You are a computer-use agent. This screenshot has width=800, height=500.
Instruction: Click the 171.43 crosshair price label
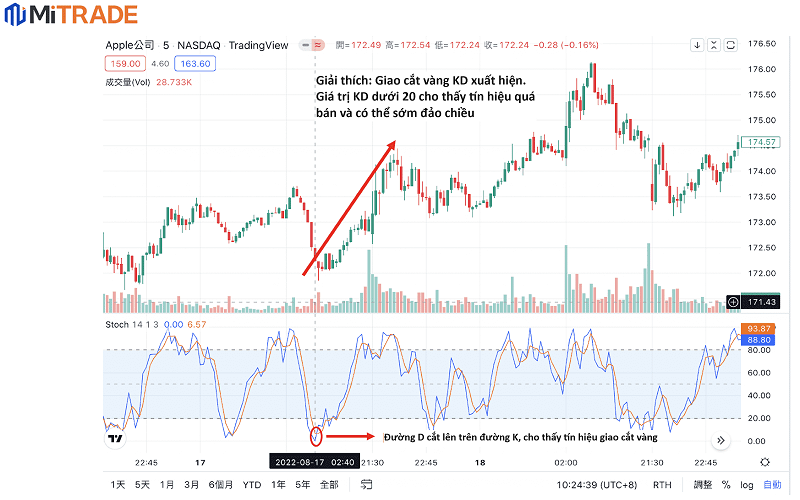click(x=761, y=302)
